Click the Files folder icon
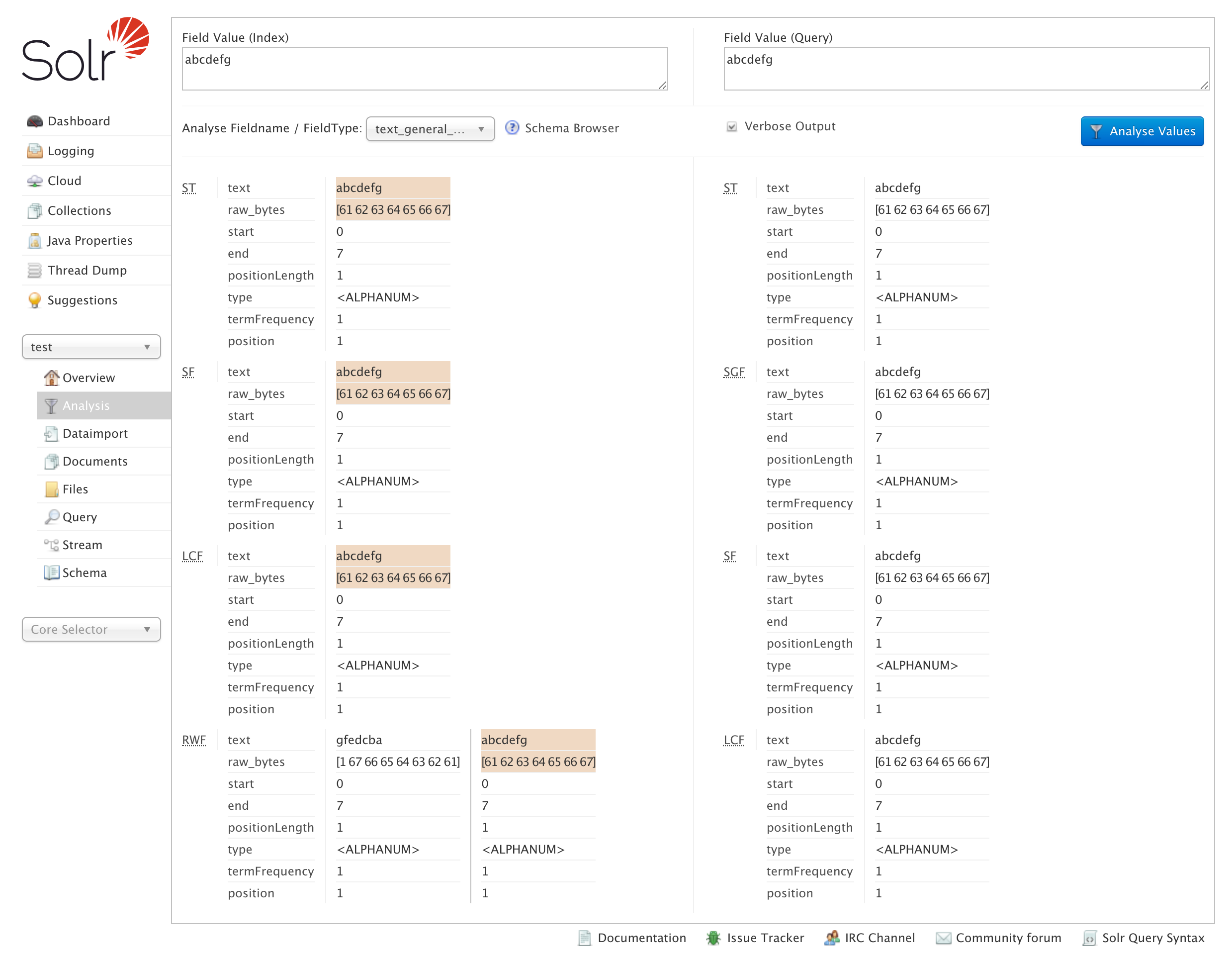This screenshot has height=959, width=1232. (x=52, y=489)
